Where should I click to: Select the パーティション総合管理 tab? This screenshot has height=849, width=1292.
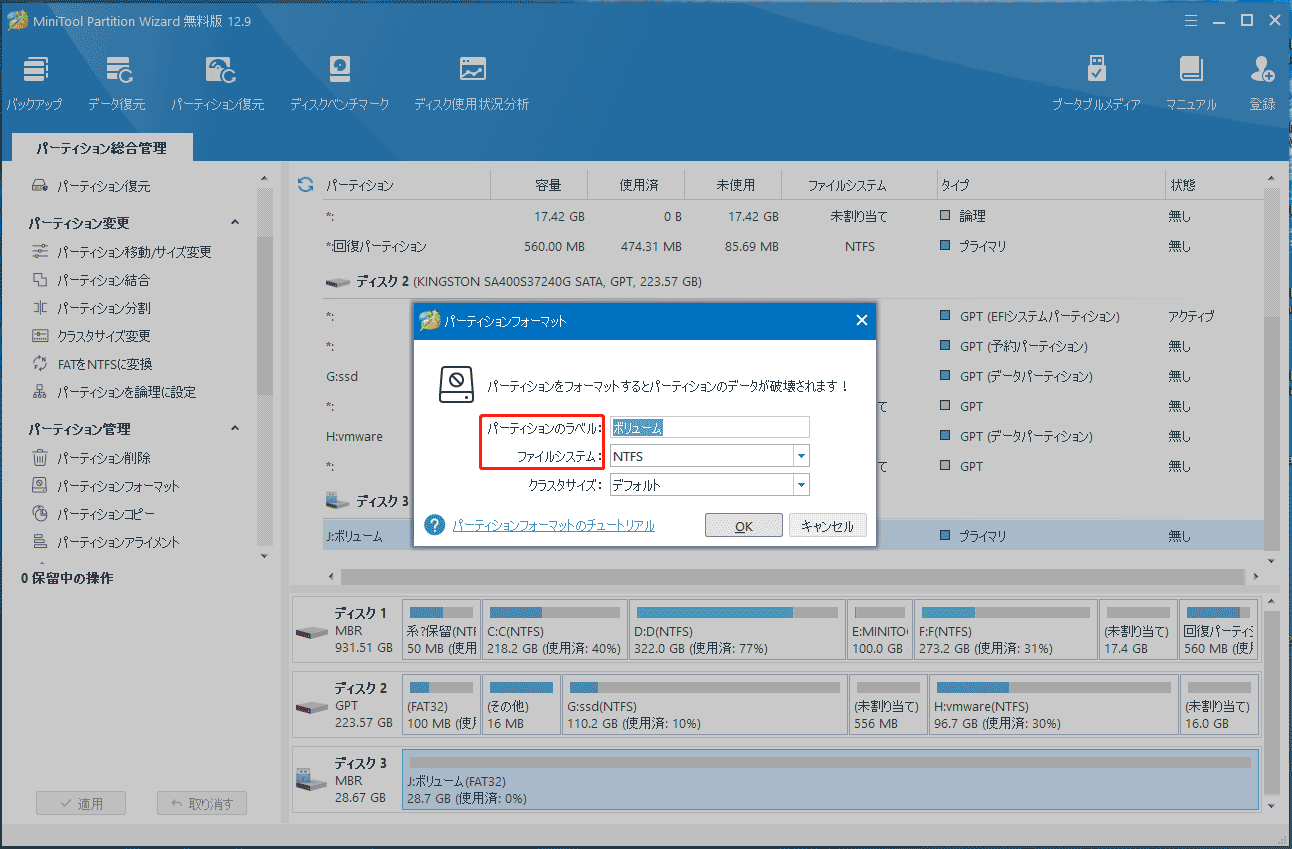pos(102,148)
